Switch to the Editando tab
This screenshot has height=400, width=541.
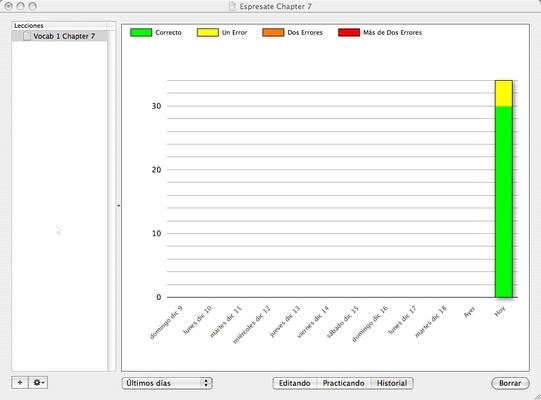tap(294, 383)
